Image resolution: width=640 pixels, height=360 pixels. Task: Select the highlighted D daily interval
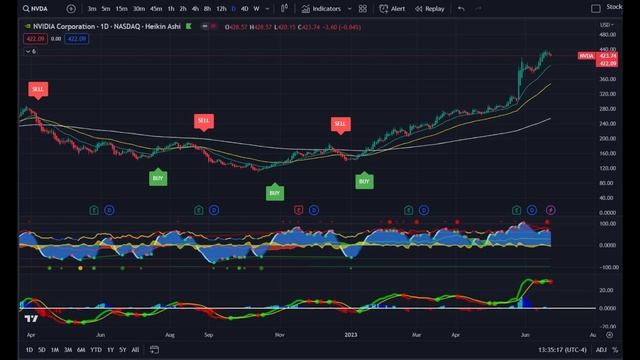pos(233,9)
